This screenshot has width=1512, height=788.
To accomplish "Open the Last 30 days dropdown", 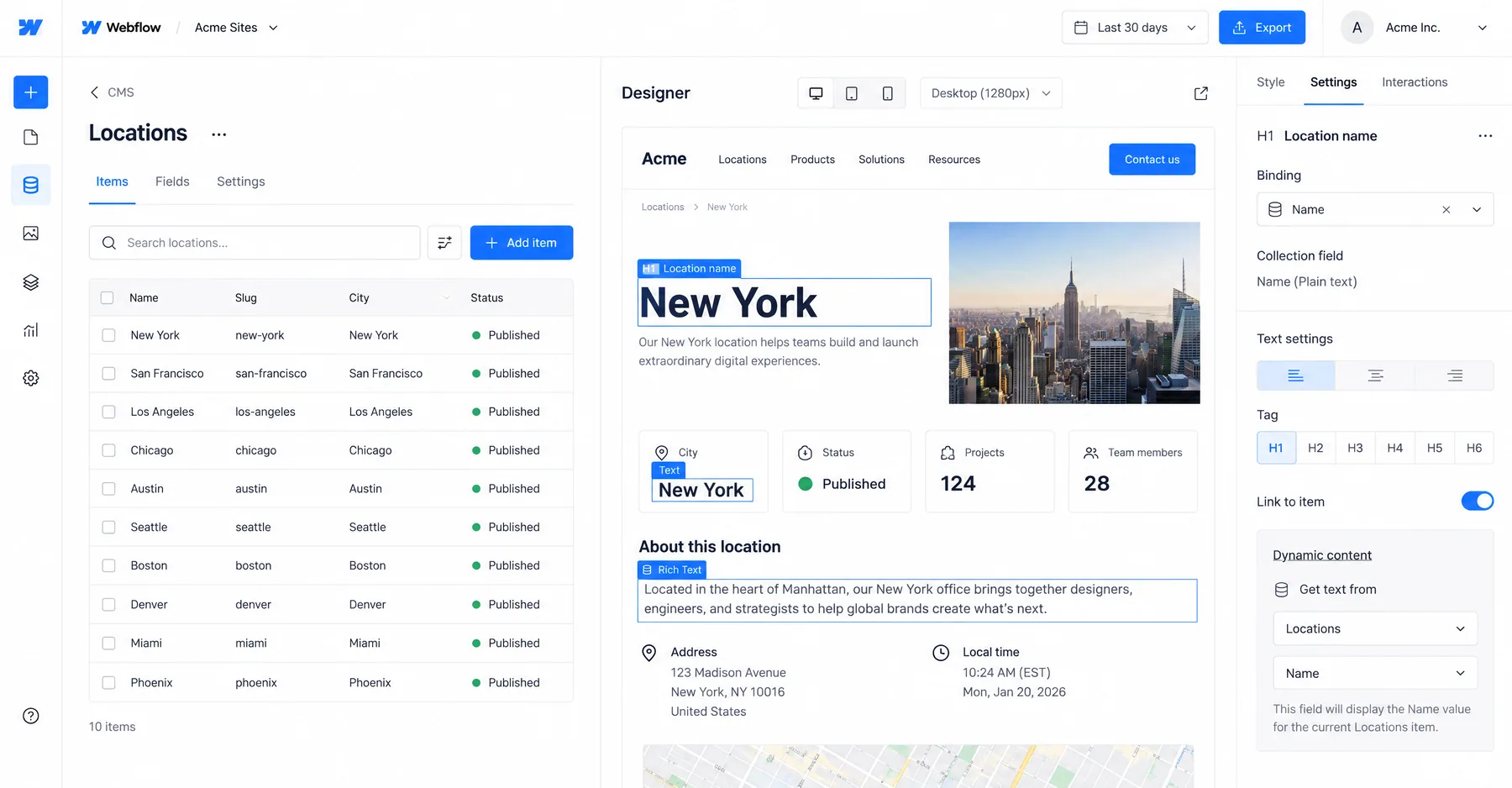I will point(1135,28).
